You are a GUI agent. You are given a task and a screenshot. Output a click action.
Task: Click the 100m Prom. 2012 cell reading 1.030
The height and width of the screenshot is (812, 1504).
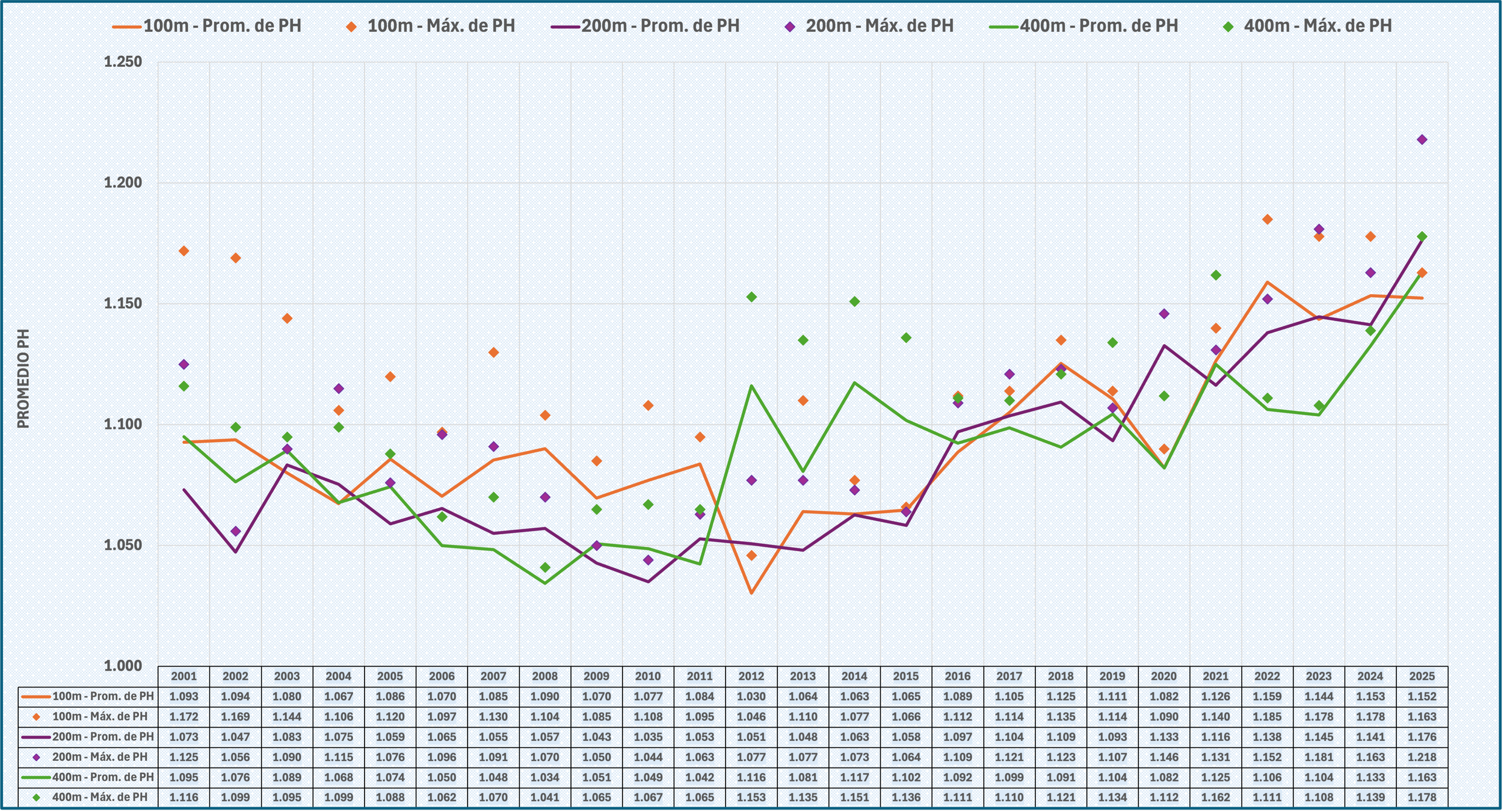751,697
